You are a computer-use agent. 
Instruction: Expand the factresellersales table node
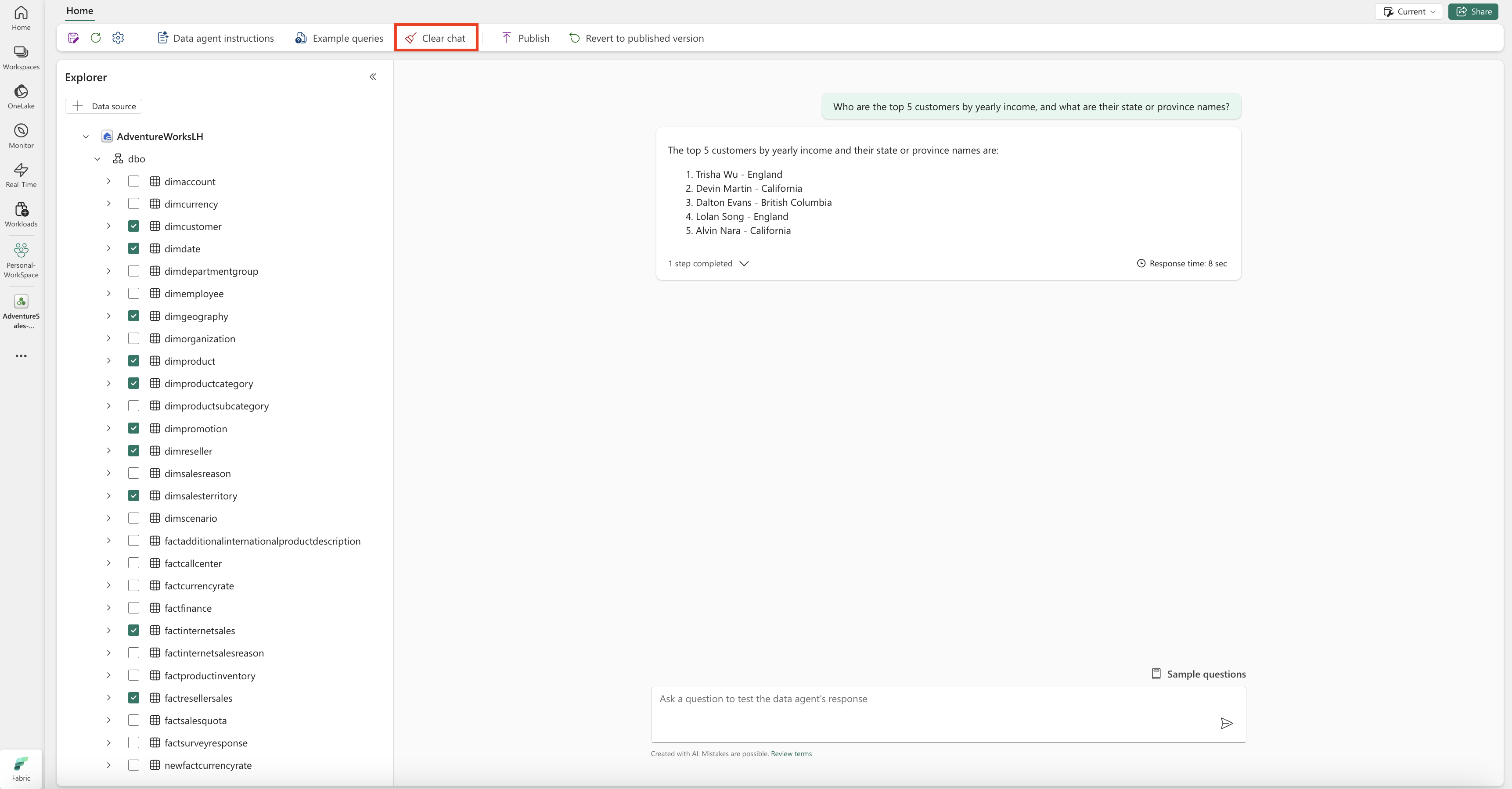pyautogui.click(x=108, y=698)
